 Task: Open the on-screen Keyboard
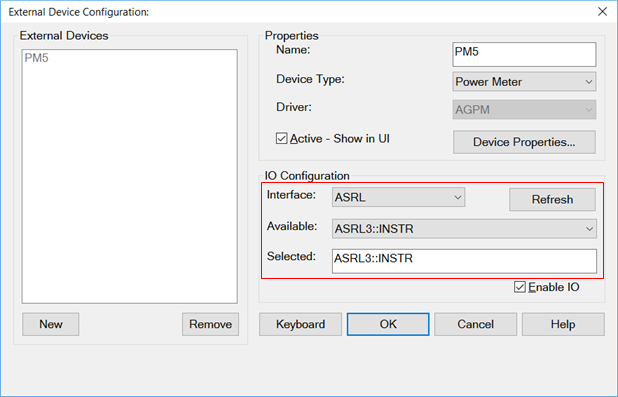[x=300, y=324]
